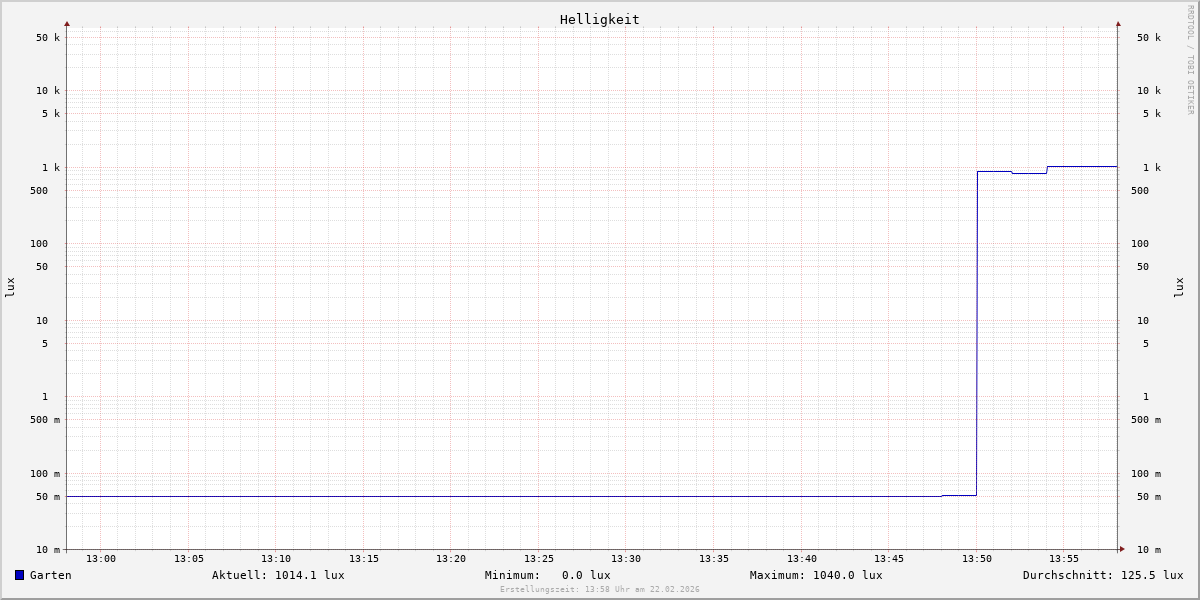The width and height of the screenshot is (1200, 600).
Task: Click the 500 m label on right axis
Action: (x=1146, y=420)
